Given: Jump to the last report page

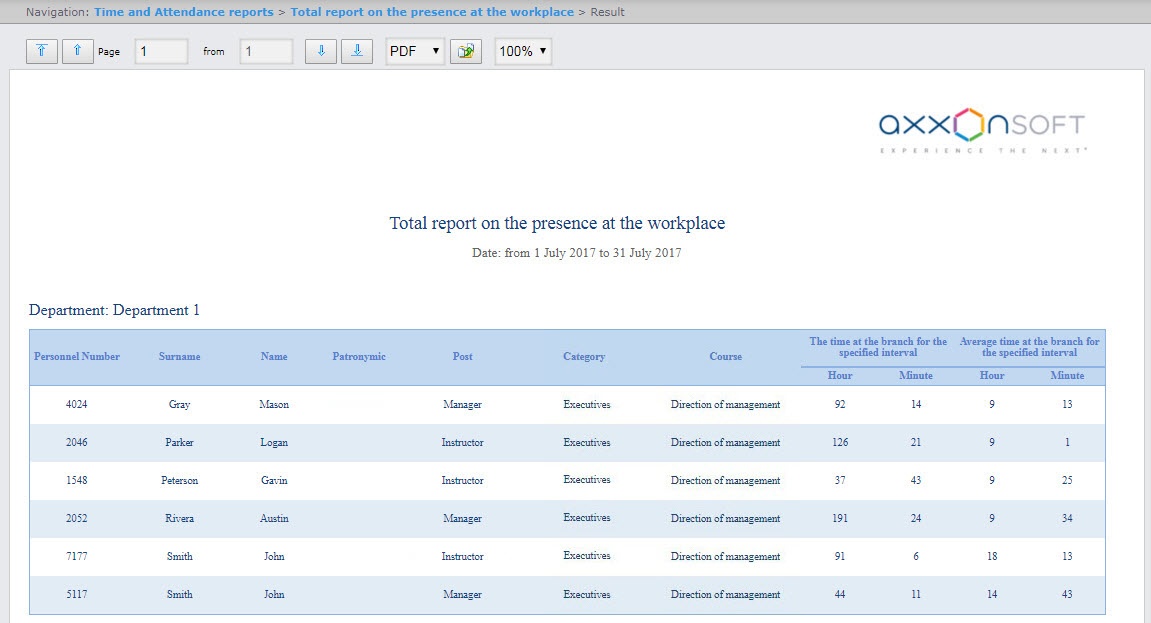Looking at the screenshot, I should 357,51.
